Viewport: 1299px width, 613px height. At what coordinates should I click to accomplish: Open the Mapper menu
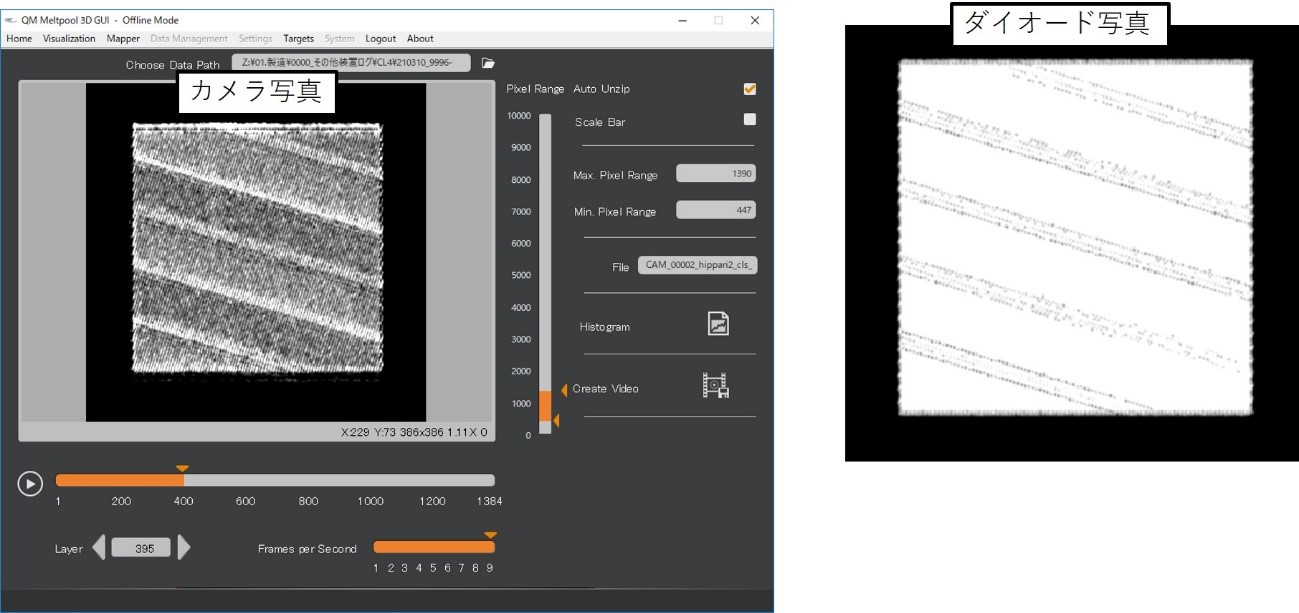pyautogui.click(x=123, y=39)
